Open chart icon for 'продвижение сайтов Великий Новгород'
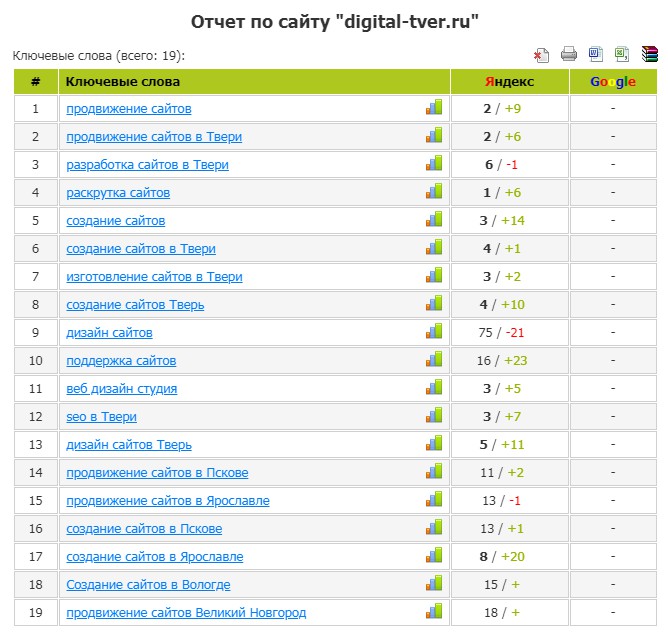The image size is (668, 636). tap(434, 612)
